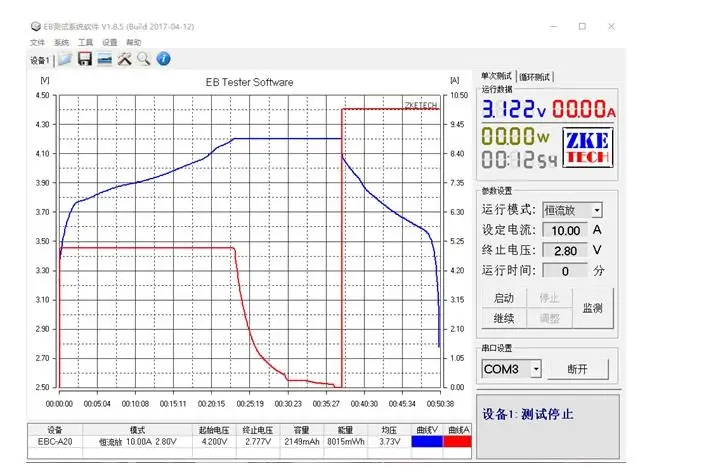Open the 系统 menu
The image size is (726, 475).
(62, 43)
